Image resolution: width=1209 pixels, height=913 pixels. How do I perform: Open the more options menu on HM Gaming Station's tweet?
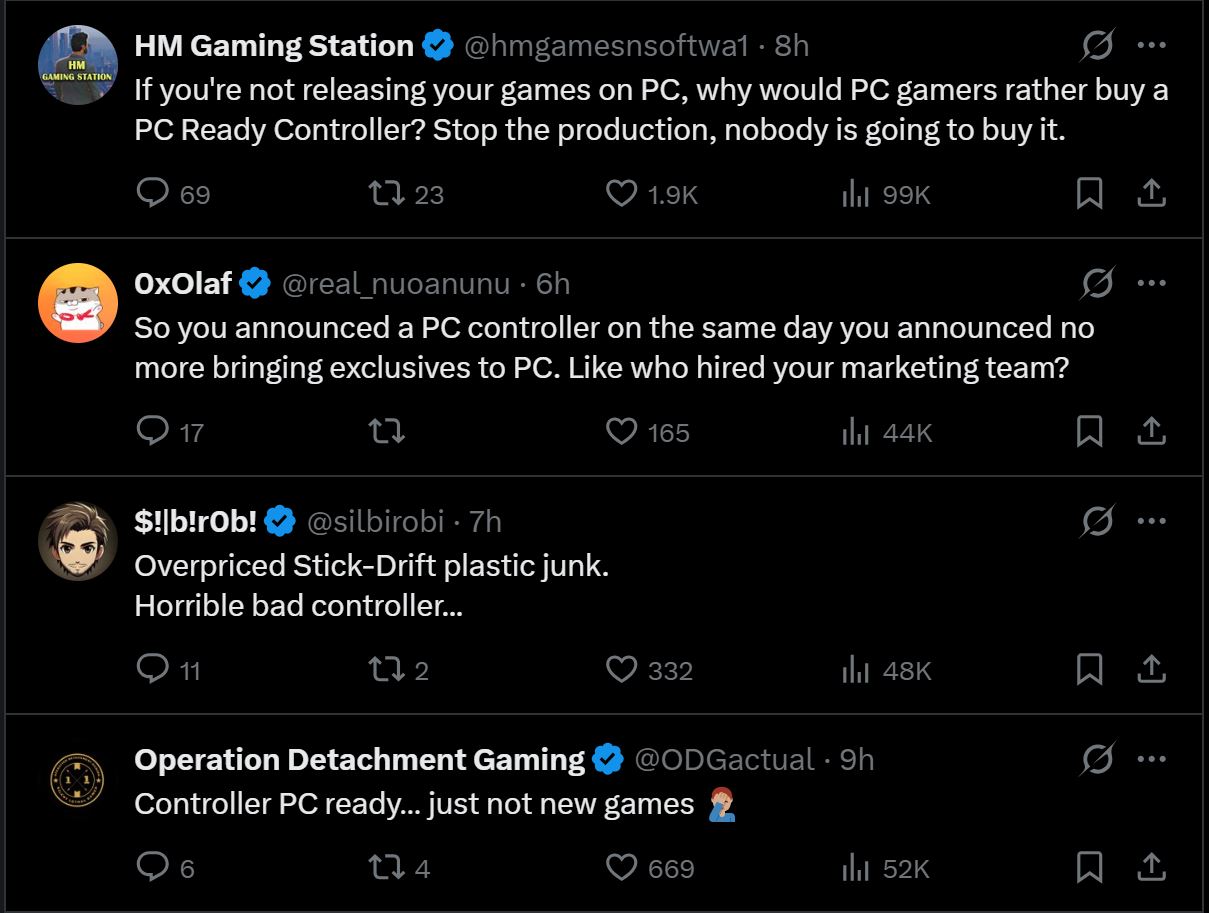point(1151,45)
